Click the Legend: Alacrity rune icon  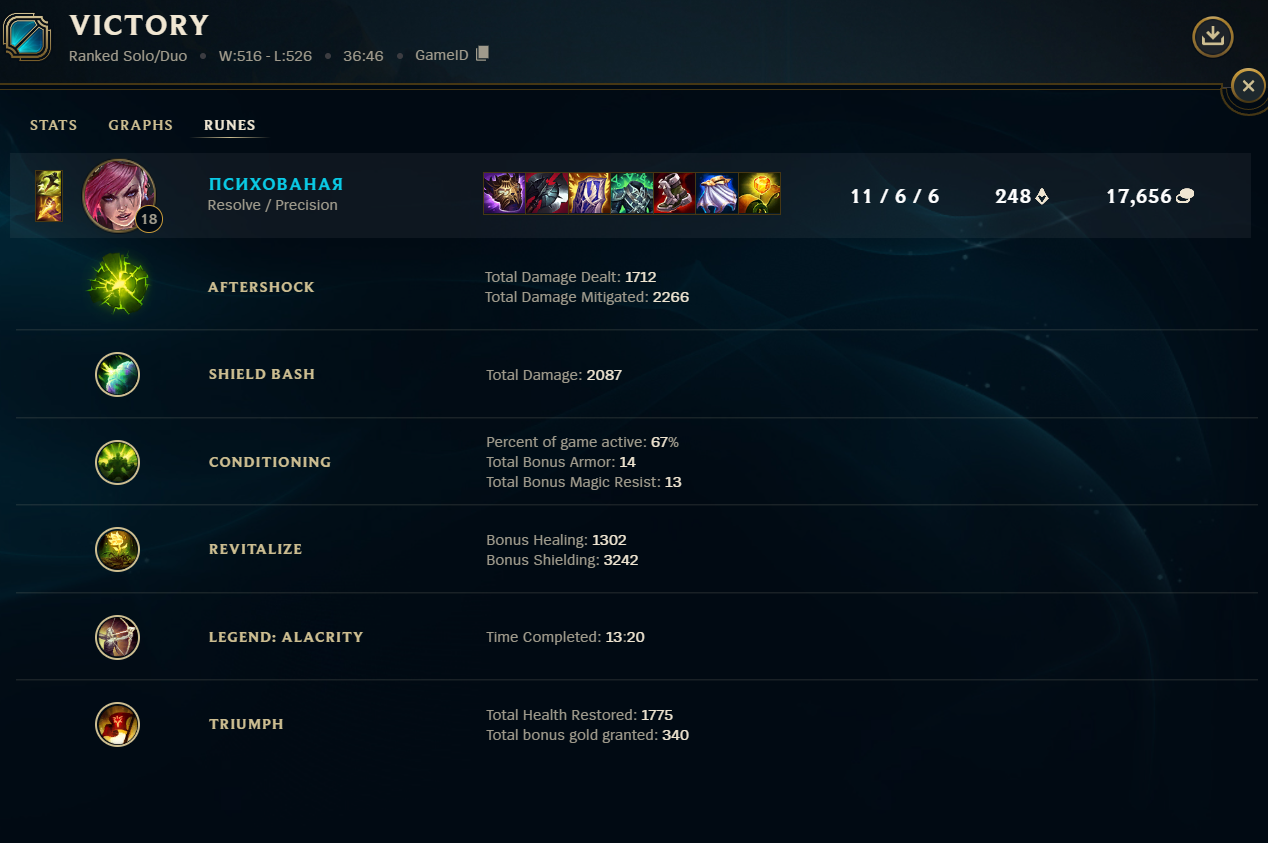[117, 637]
